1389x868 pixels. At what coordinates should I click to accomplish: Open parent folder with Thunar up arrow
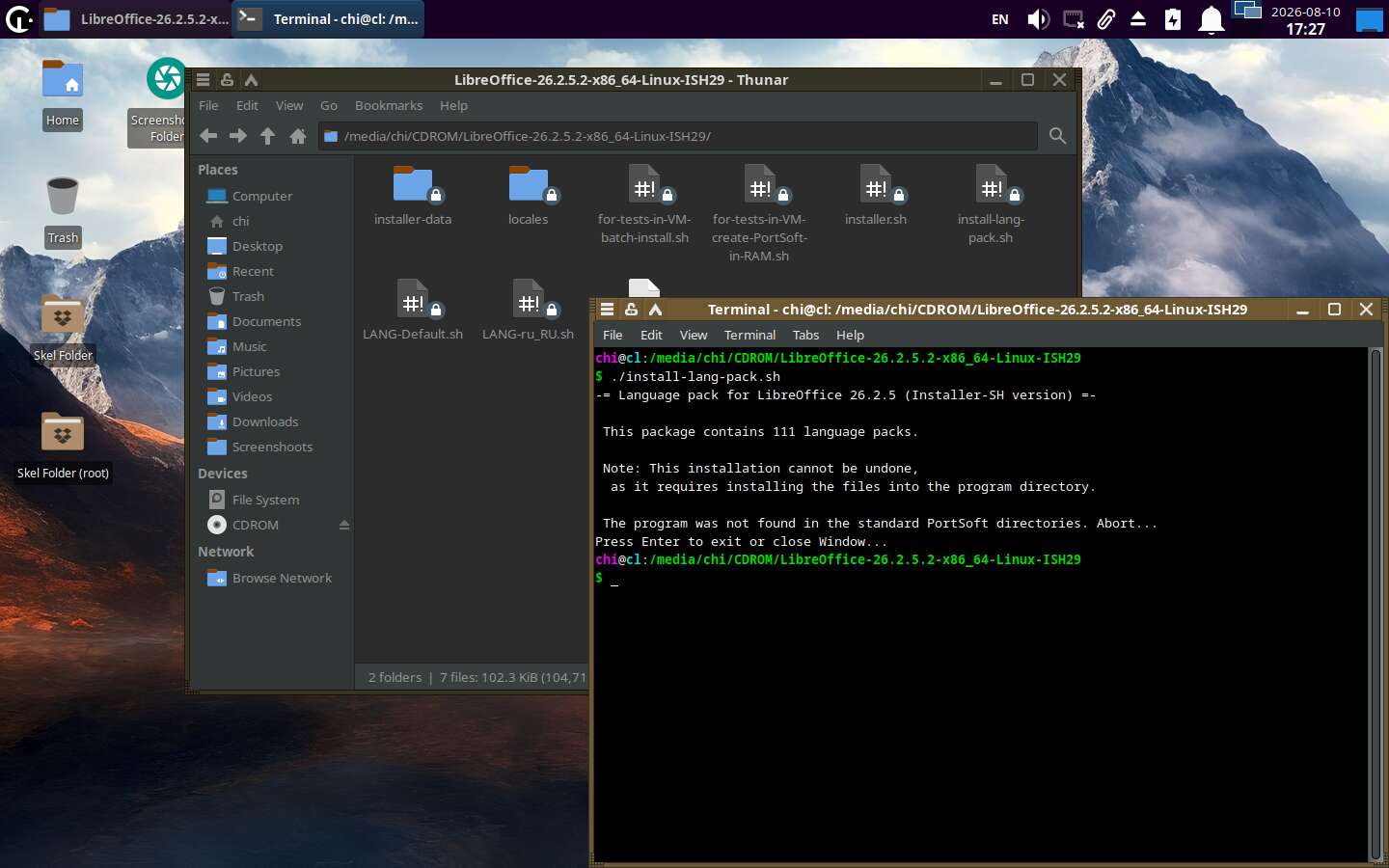pos(268,136)
